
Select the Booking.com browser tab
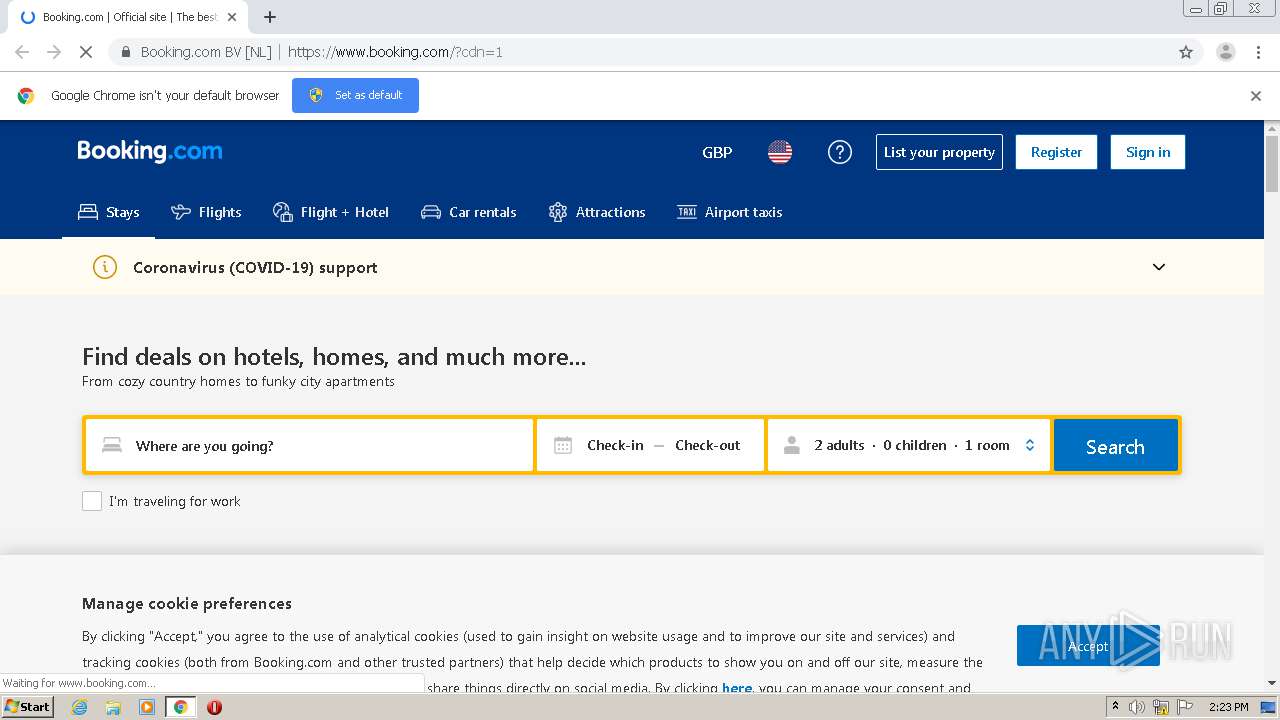[128, 17]
